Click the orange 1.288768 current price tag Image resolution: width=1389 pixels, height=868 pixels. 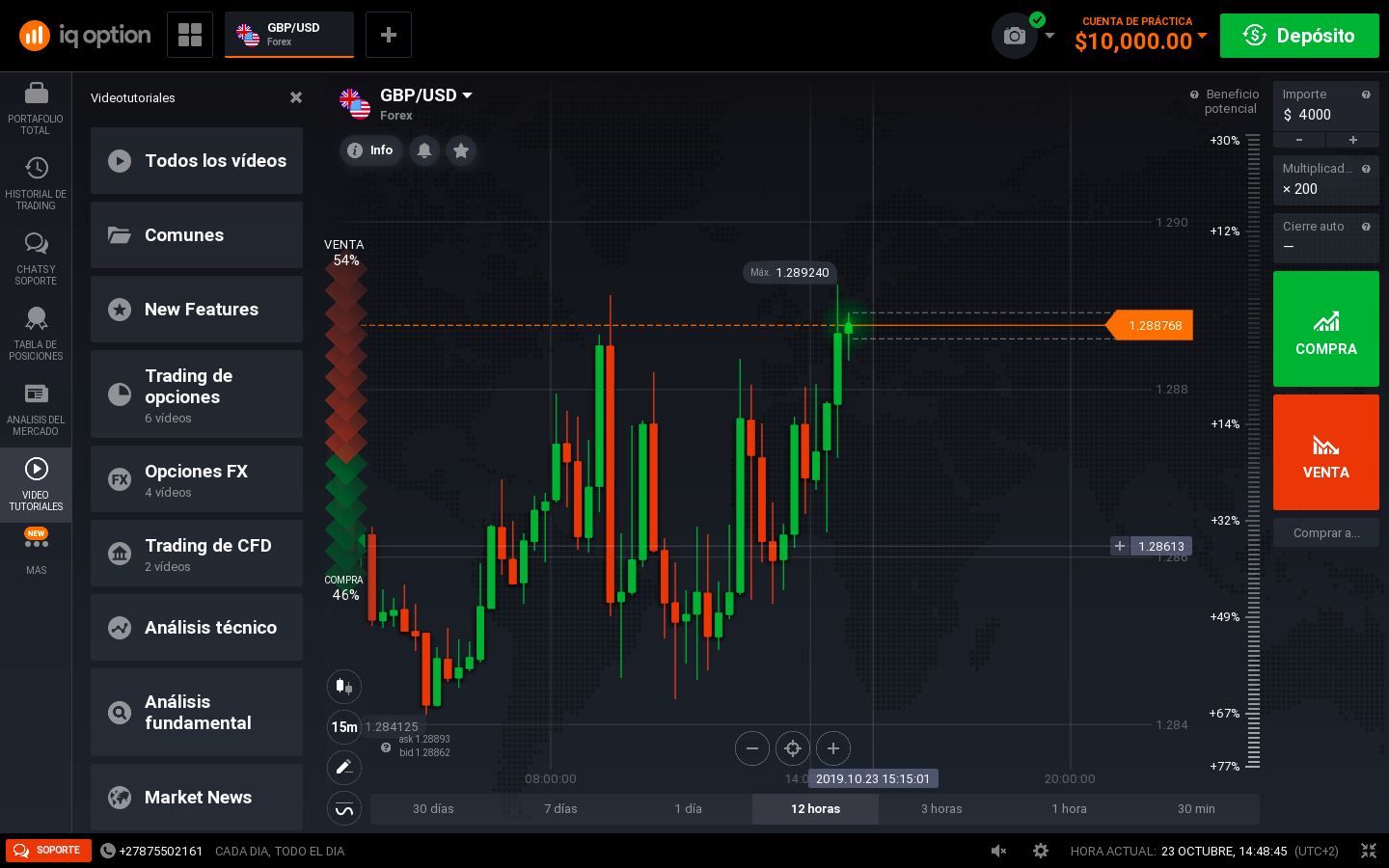click(x=1149, y=325)
